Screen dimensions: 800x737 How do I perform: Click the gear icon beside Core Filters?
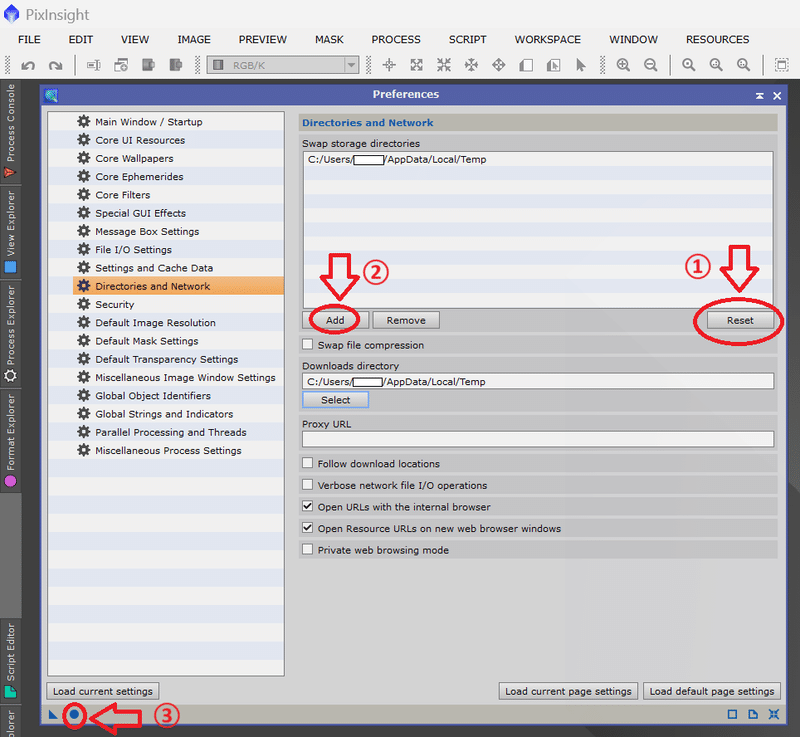point(84,194)
